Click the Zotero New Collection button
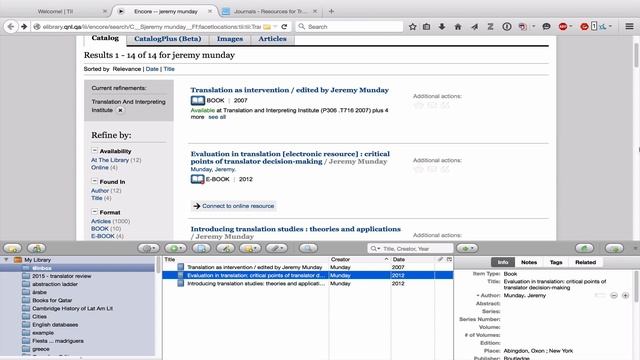640x360 pixels. click(x=12, y=248)
